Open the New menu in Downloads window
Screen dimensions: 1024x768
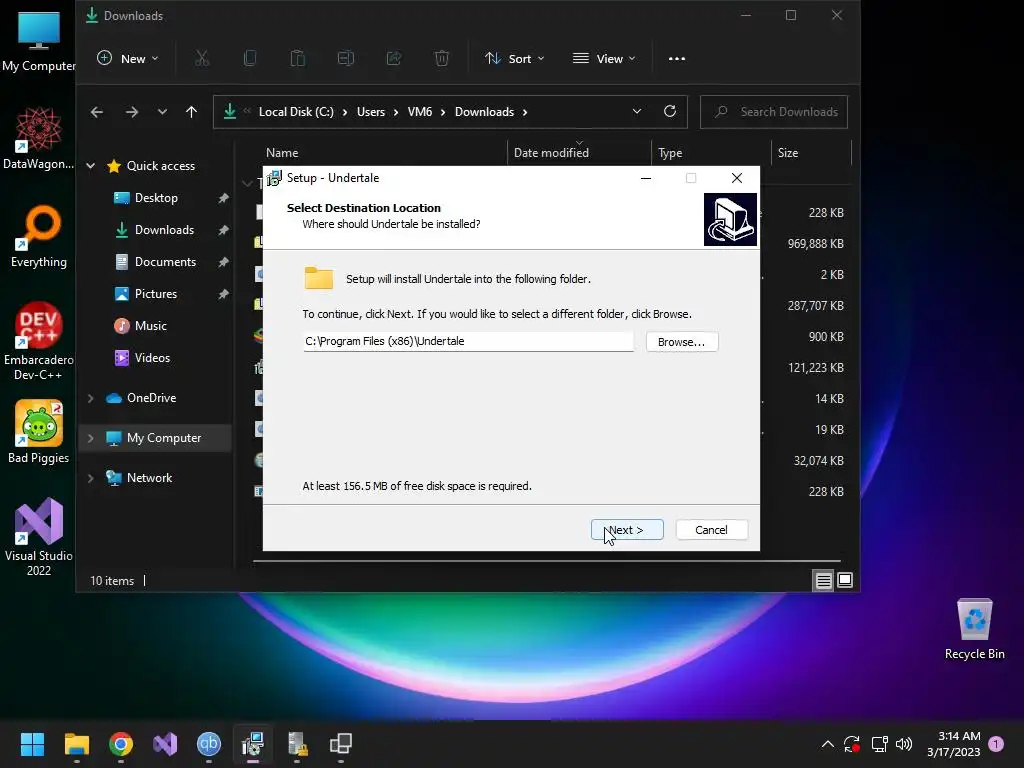tap(127, 59)
